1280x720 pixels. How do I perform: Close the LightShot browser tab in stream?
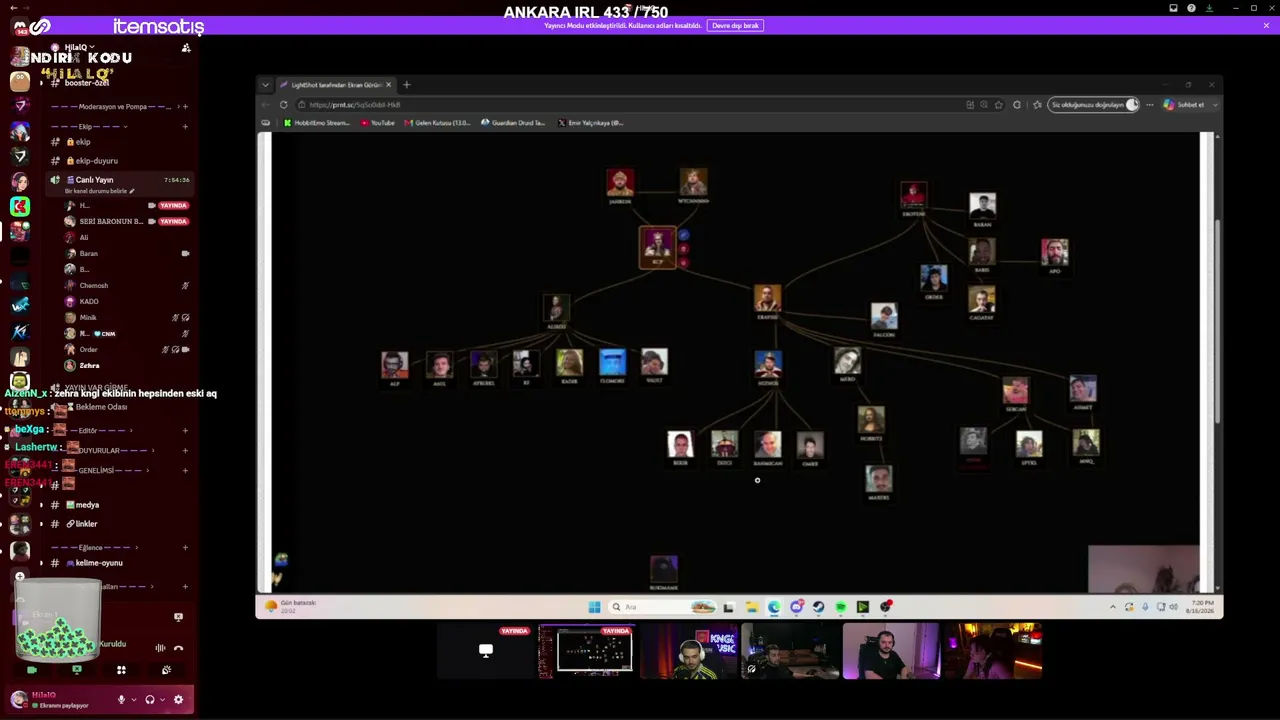click(x=389, y=85)
